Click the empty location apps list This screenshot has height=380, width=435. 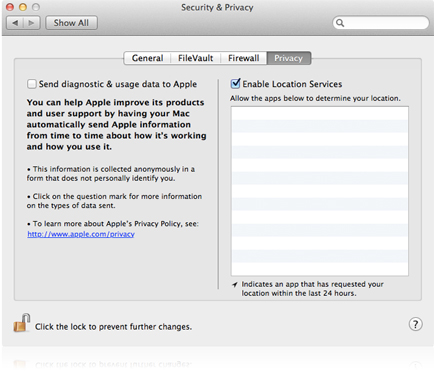click(320, 191)
